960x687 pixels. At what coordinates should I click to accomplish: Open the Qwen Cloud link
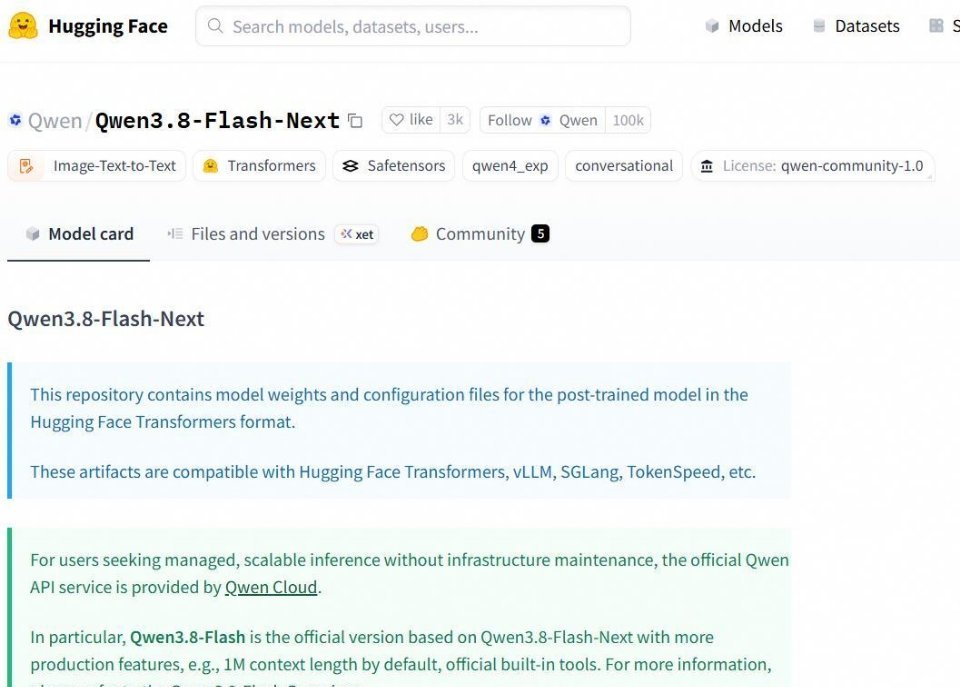[x=271, y=587]
